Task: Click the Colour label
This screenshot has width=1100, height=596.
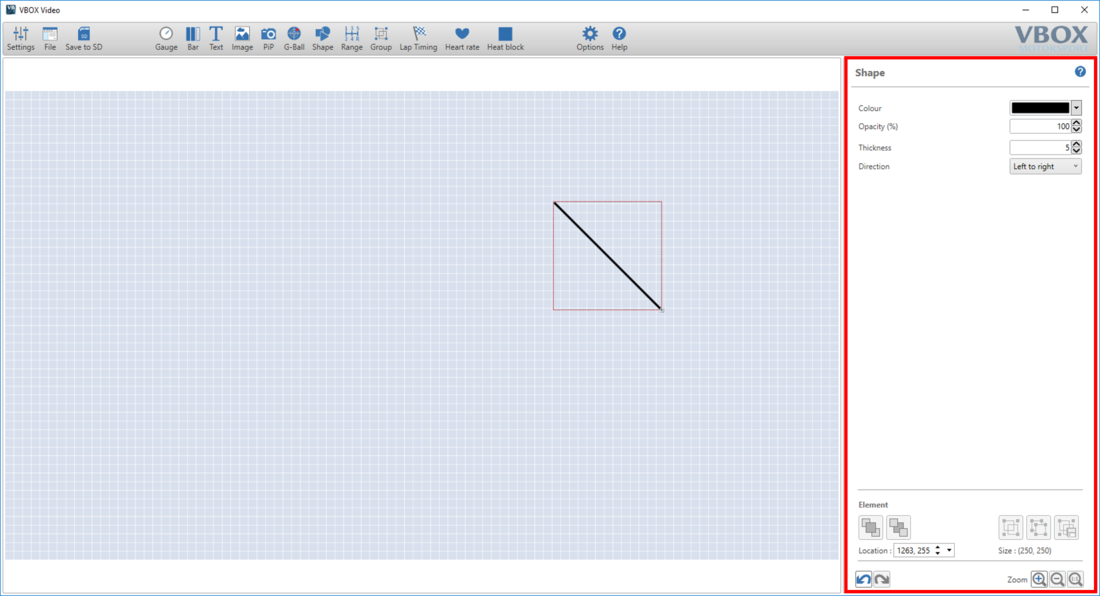Action: 869,108
